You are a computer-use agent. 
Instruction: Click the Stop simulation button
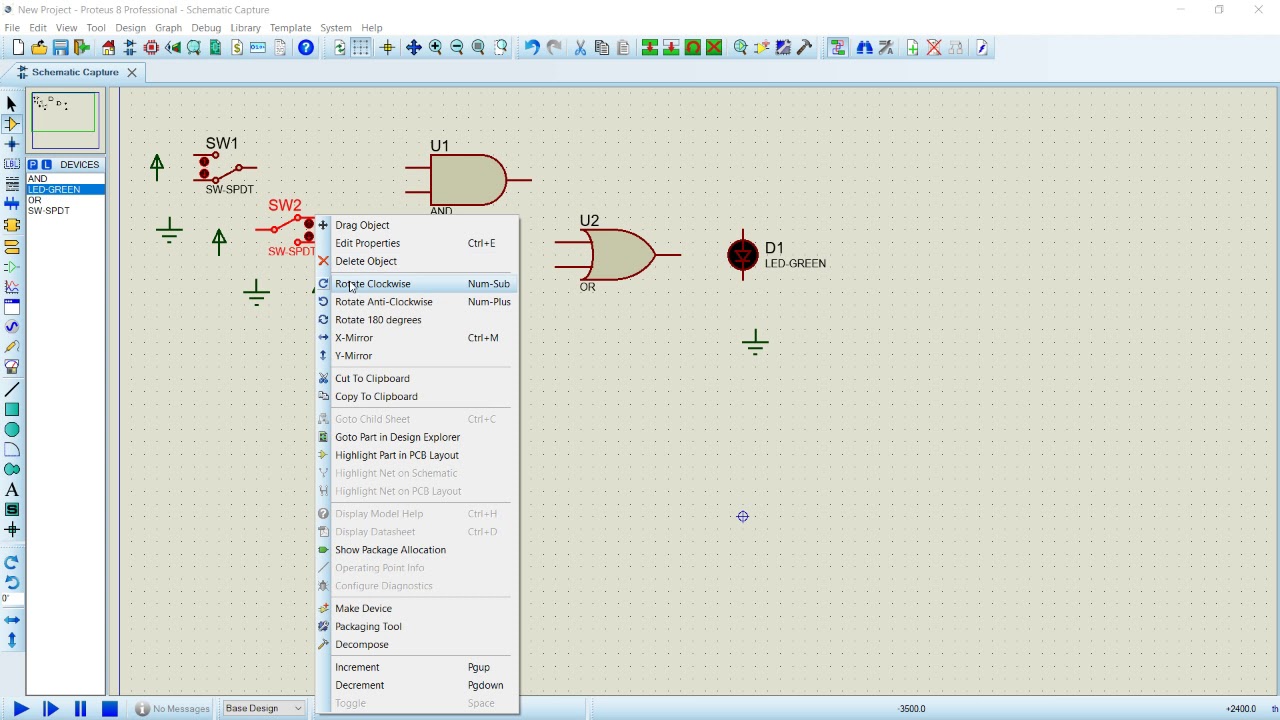(110, 709)
